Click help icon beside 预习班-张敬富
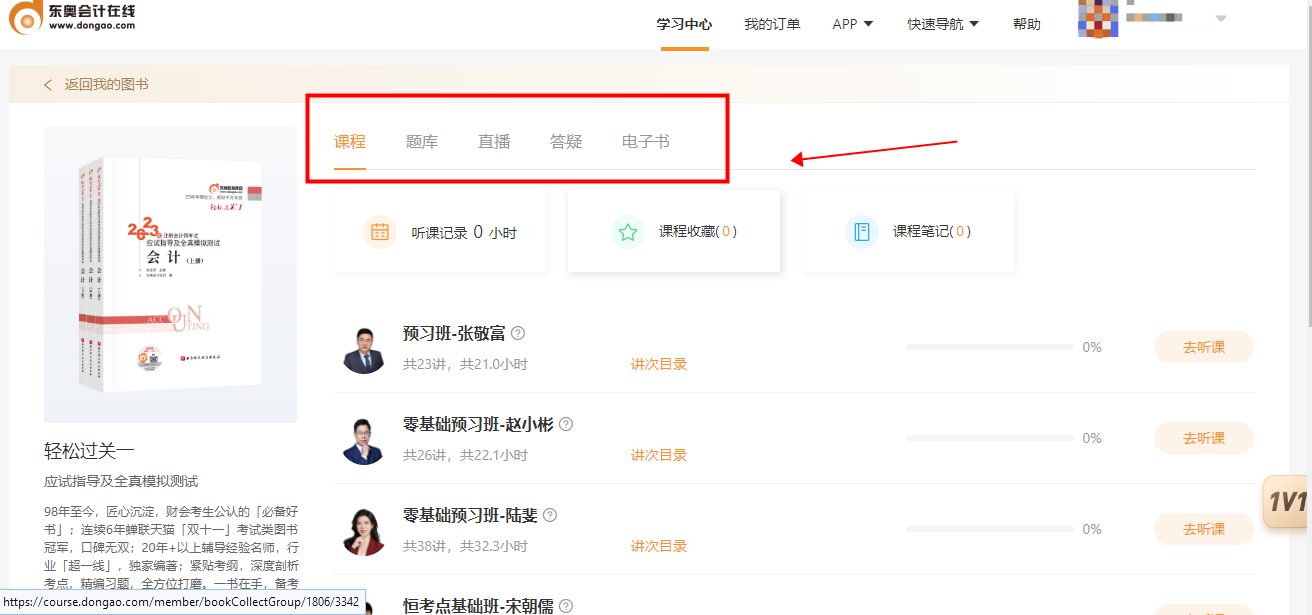The width and height of the screenshot is (1312, 615). (x=518, y=334)
